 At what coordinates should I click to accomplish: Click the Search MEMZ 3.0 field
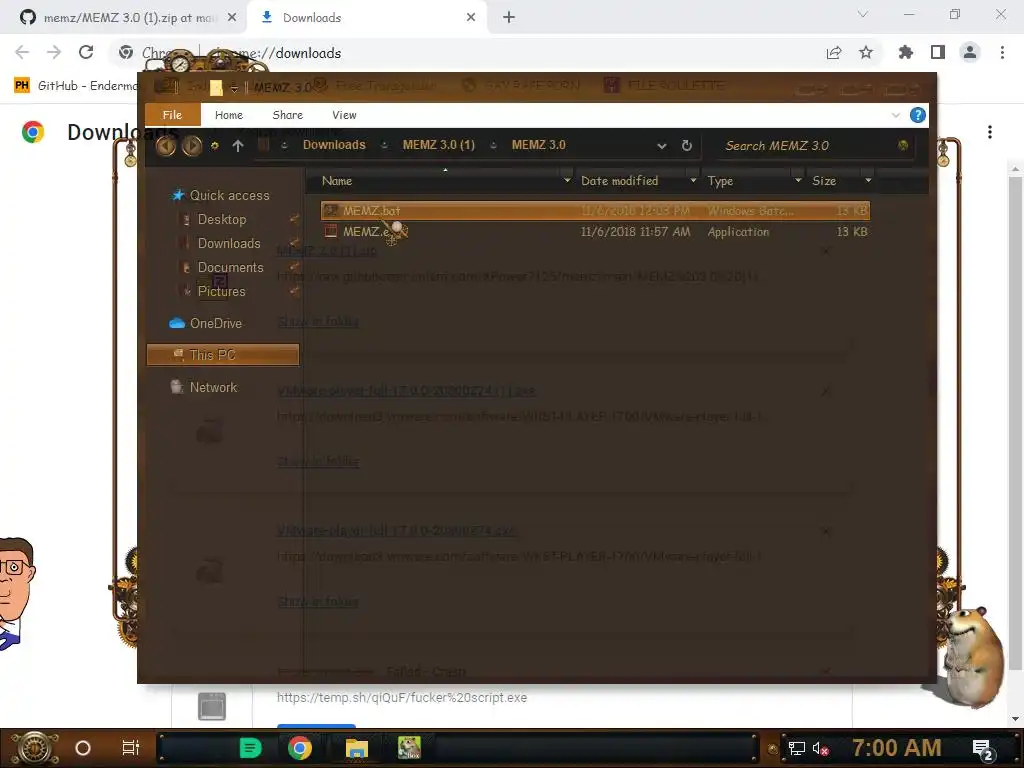click(x=808, y=146)
